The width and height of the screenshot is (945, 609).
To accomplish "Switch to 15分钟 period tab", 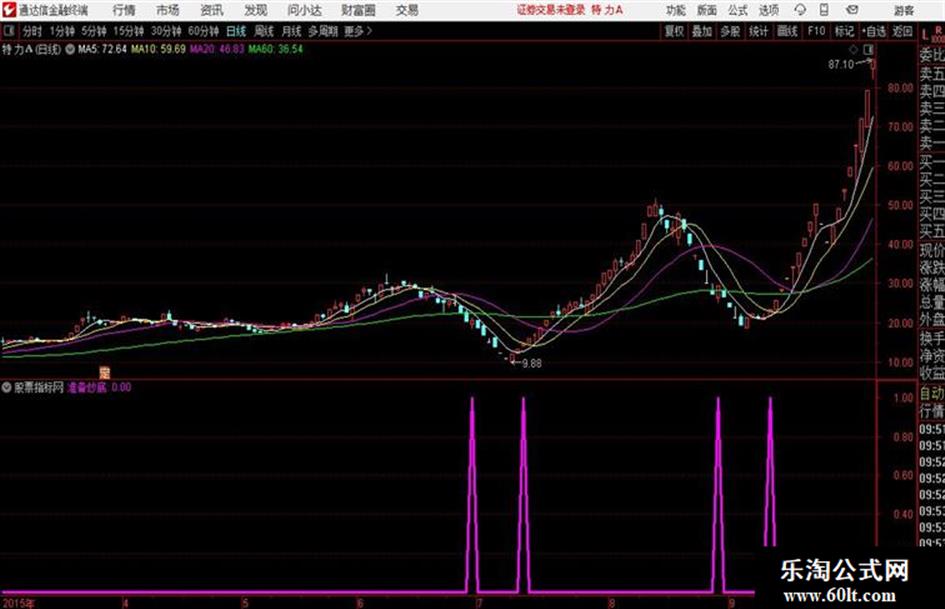I will [x=129, y=31].
